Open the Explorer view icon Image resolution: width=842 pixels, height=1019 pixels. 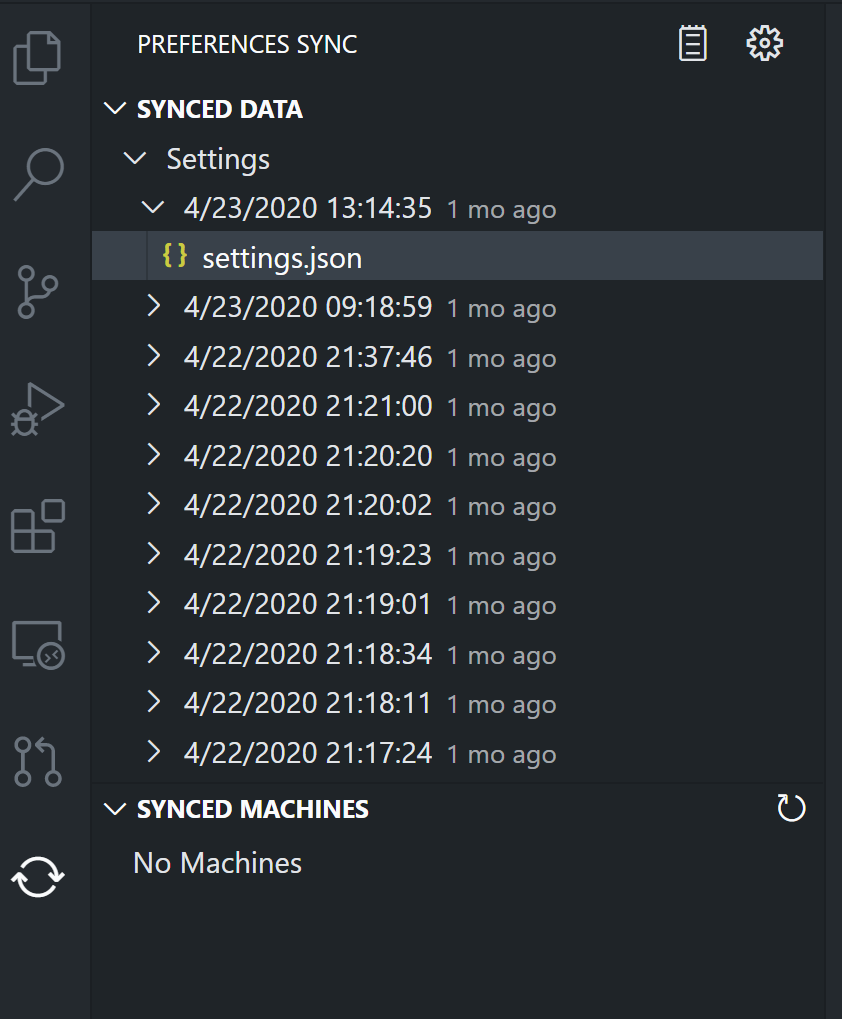37,58
